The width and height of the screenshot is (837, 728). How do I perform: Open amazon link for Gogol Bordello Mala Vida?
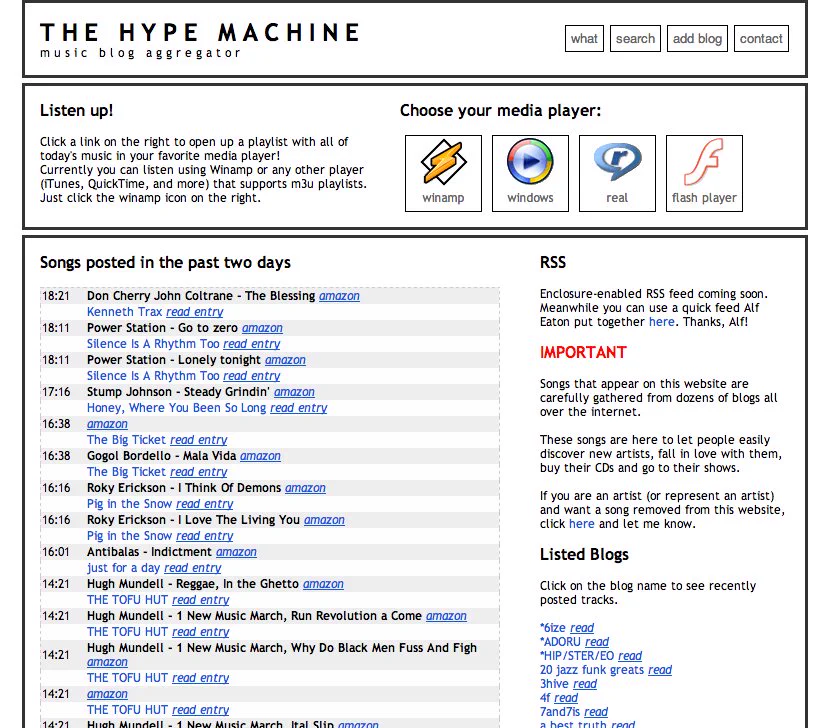(260, 456)
